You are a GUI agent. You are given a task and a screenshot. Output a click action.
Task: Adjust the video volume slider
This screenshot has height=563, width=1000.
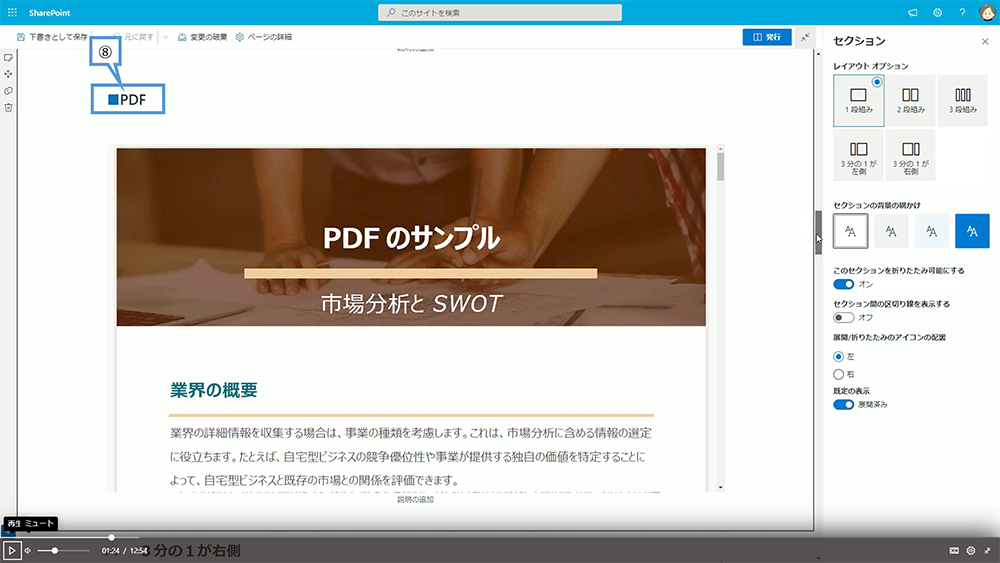(x=63, y=550)
